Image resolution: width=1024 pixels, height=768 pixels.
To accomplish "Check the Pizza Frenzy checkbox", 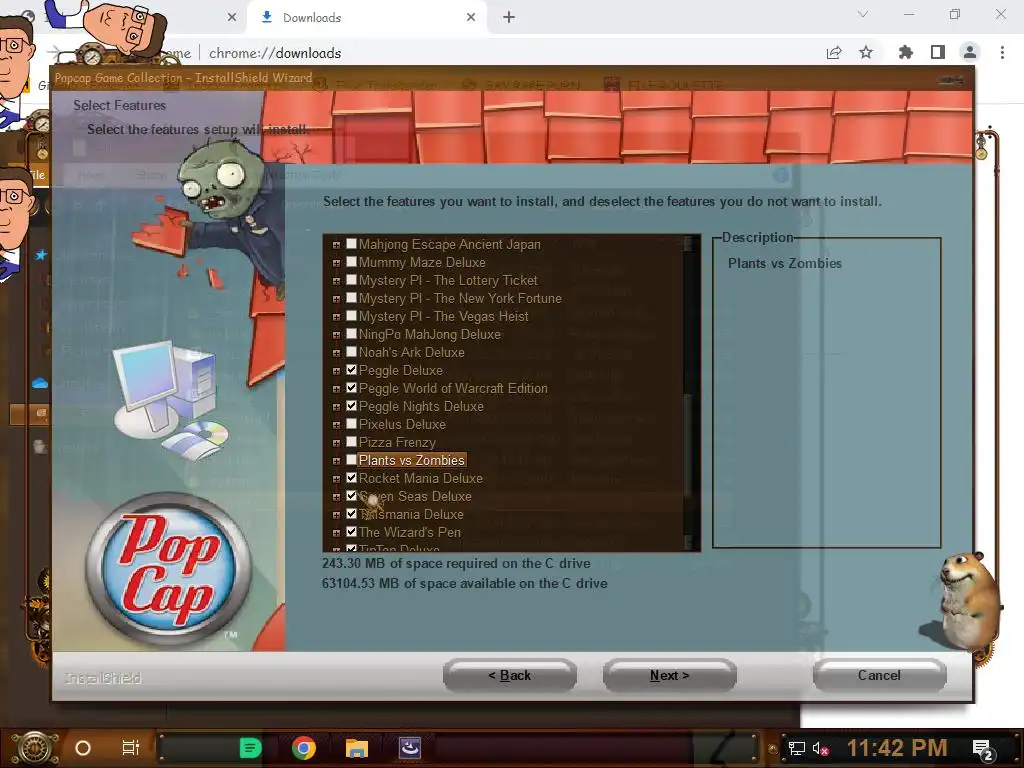I will 351,441.
